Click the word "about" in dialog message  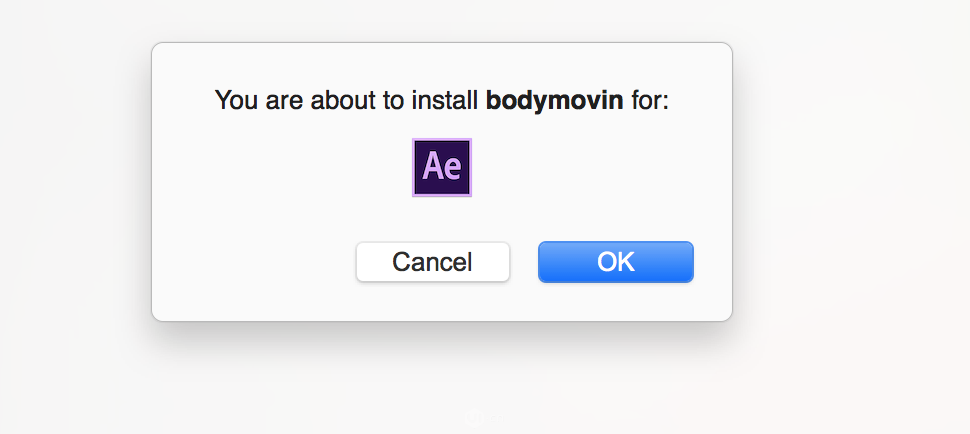pos(338,100)
